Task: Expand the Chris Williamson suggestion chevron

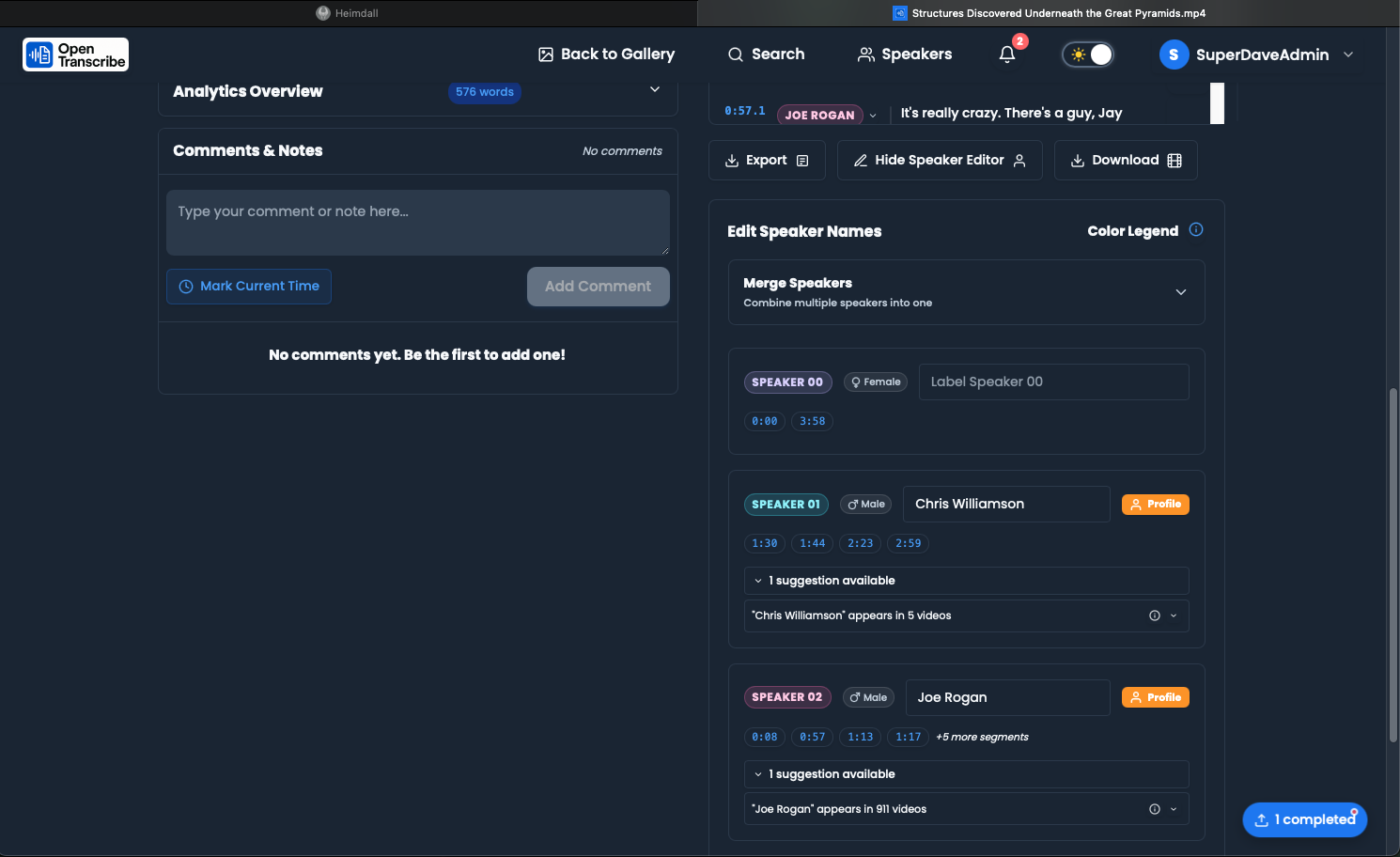Action: [x=1174, y=616]
